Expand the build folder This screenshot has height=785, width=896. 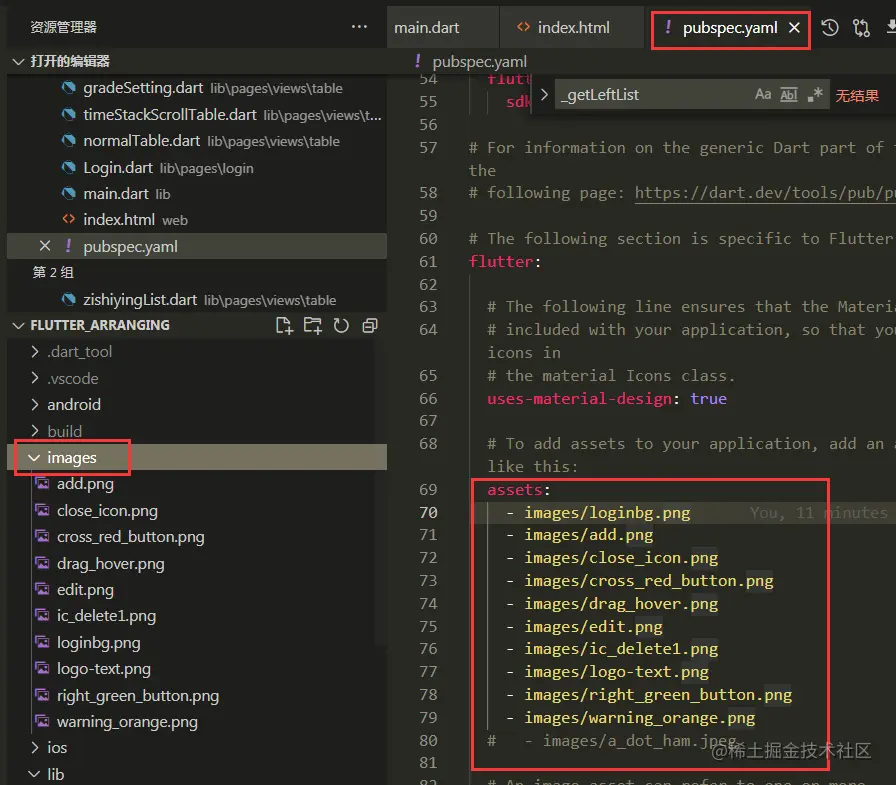[64, 431]
